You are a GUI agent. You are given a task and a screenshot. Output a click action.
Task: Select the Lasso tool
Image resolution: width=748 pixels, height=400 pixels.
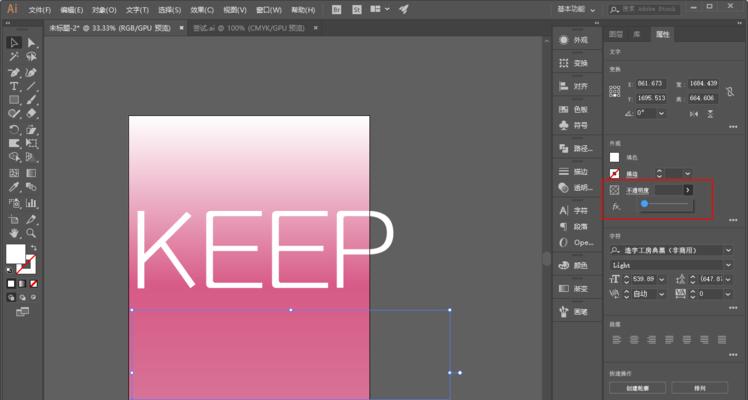click(31, 57)
